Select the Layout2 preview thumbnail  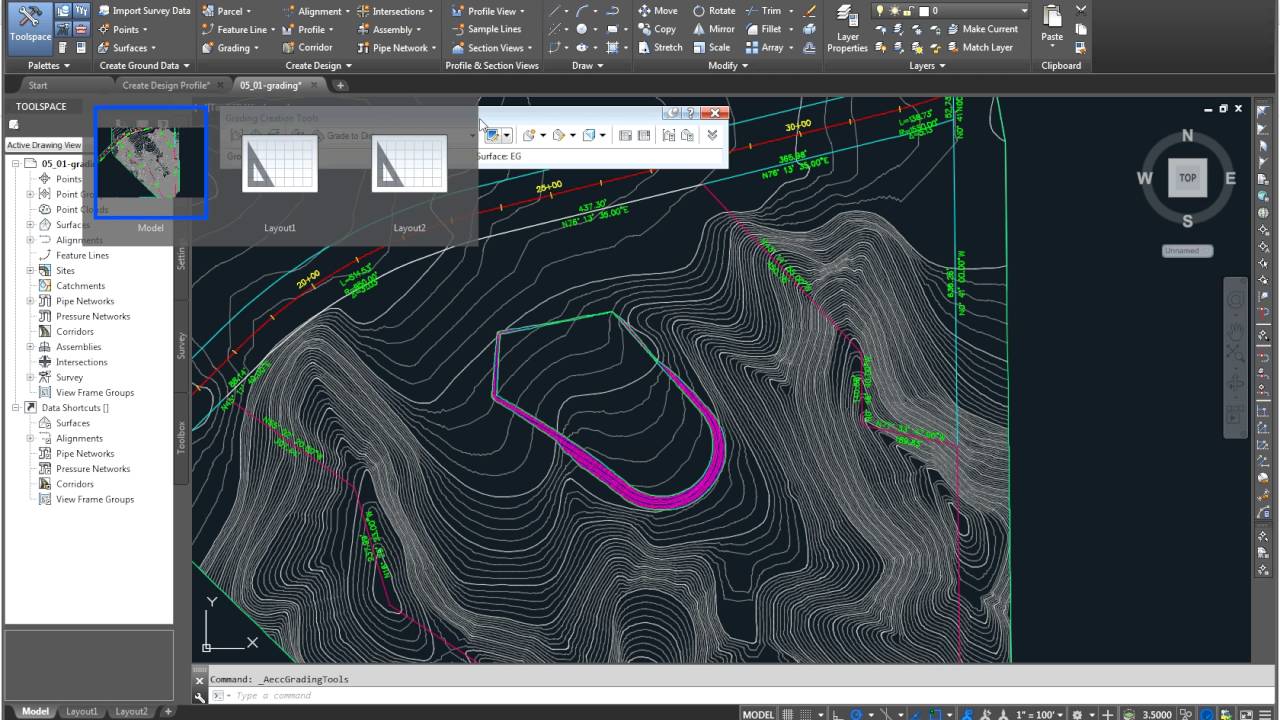[409, 164]
